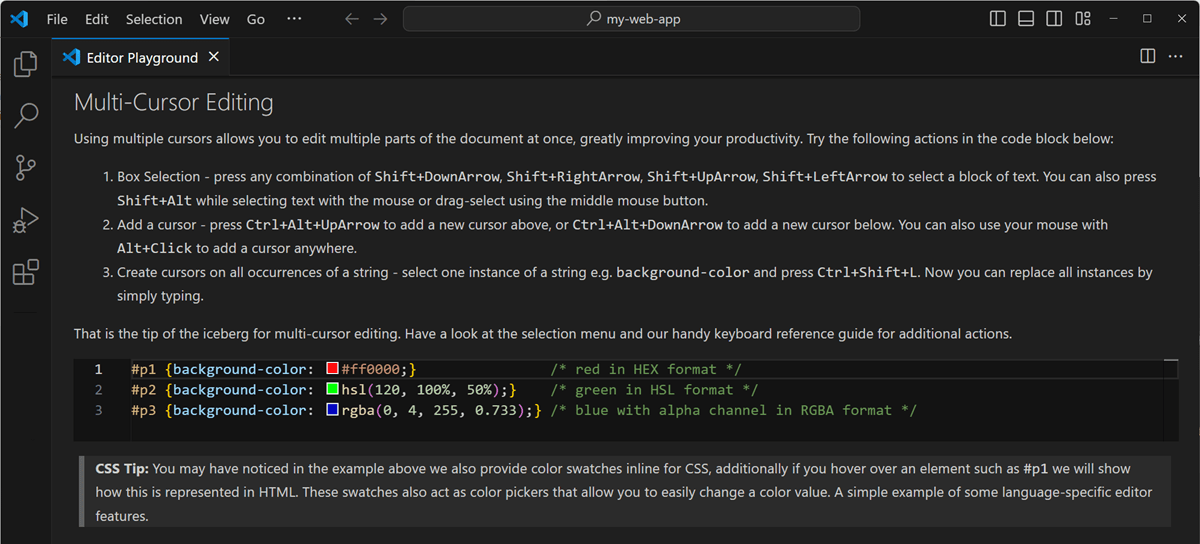1200x544 pixels.
Task: Open the Source Control view
Action: 26,168
